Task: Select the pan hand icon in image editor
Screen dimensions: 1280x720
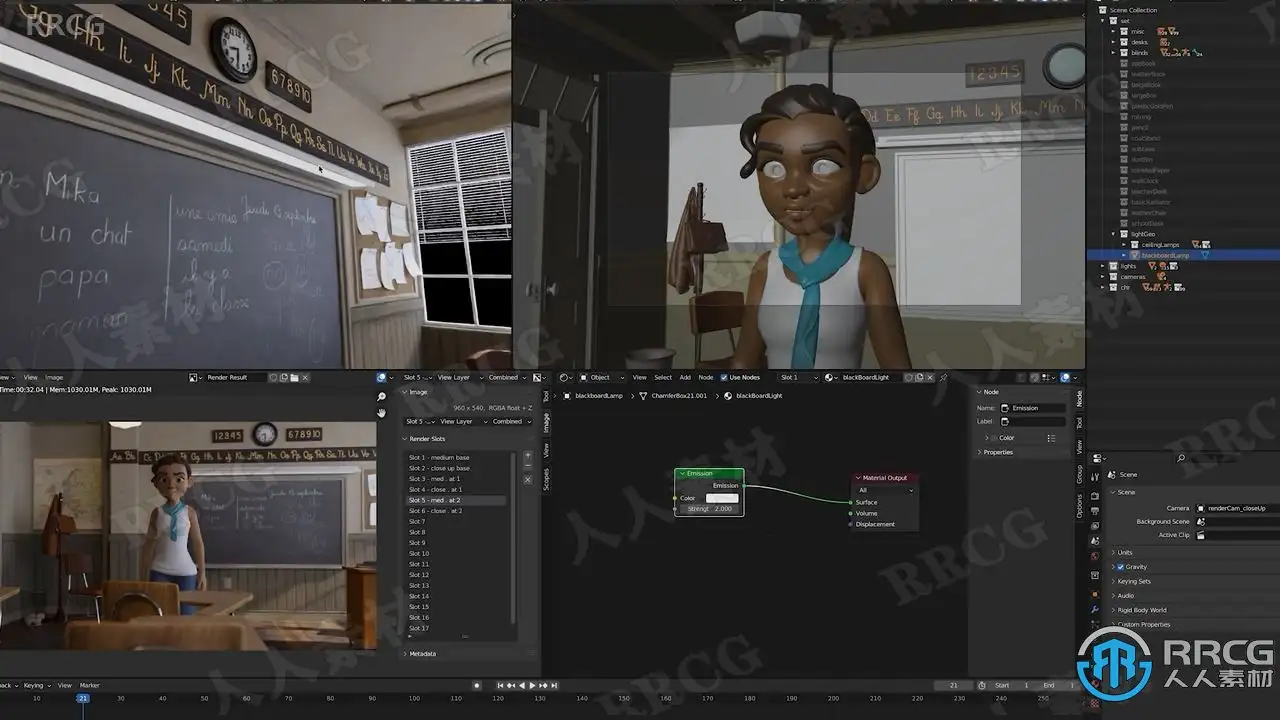Action: pos(381,412)
